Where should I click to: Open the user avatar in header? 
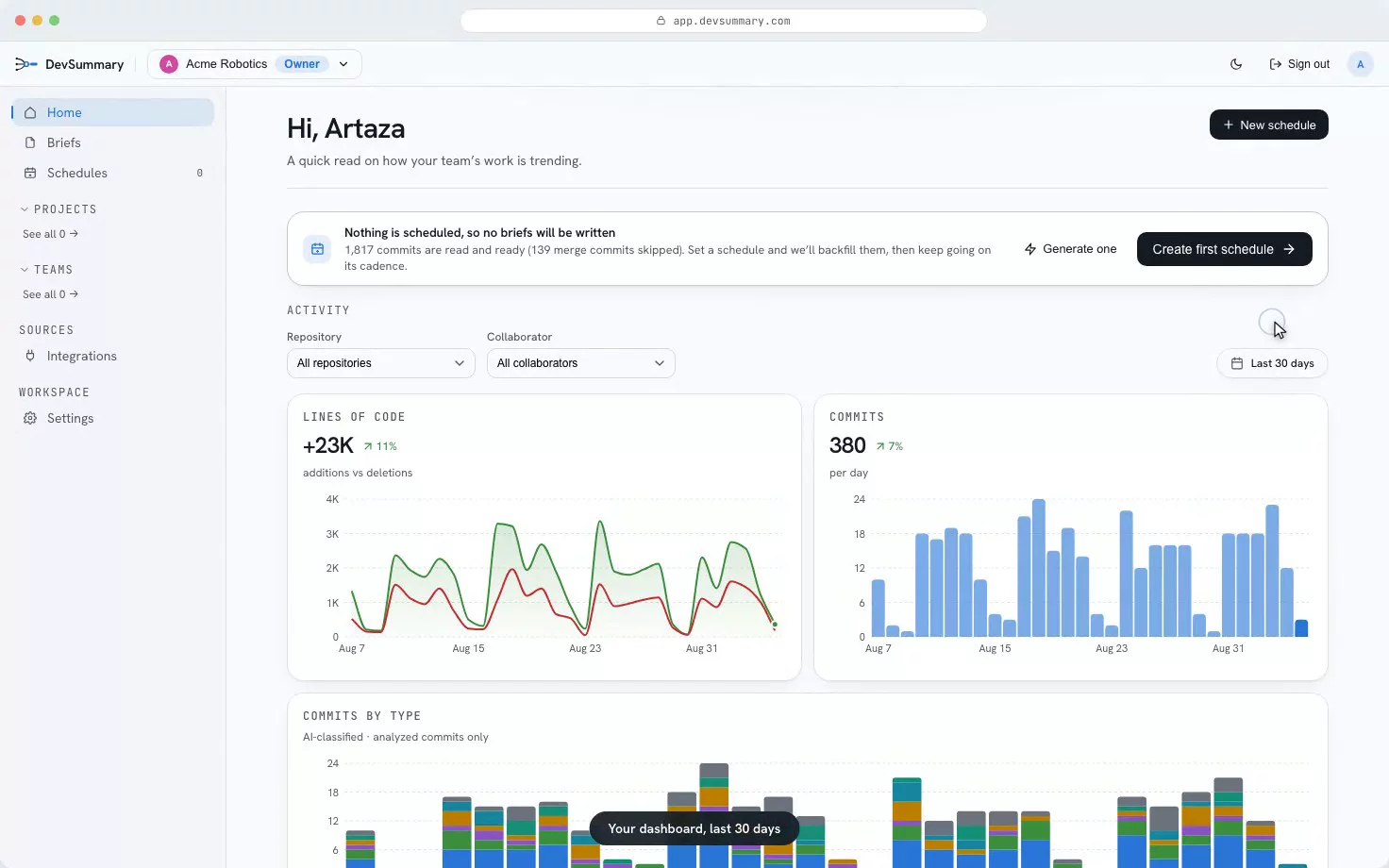[x=1360, y=64]
